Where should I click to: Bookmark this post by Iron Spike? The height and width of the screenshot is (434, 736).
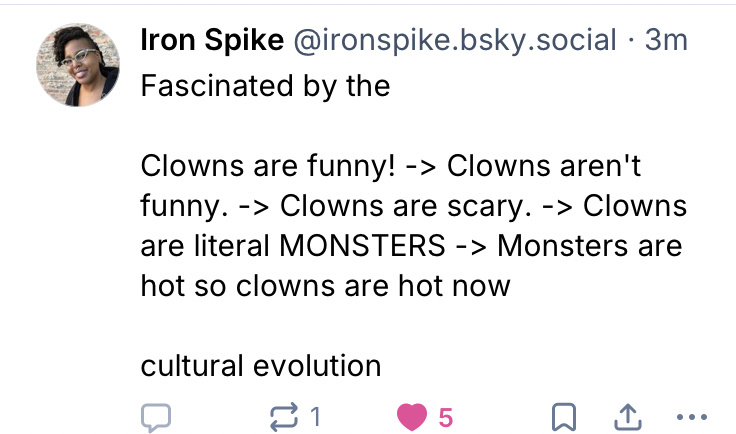[x=564, y=417]
